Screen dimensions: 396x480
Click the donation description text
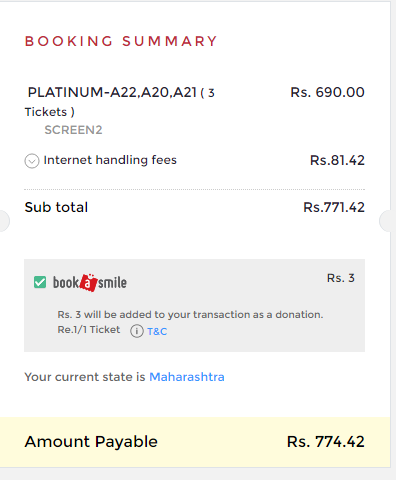coord(190,315)
